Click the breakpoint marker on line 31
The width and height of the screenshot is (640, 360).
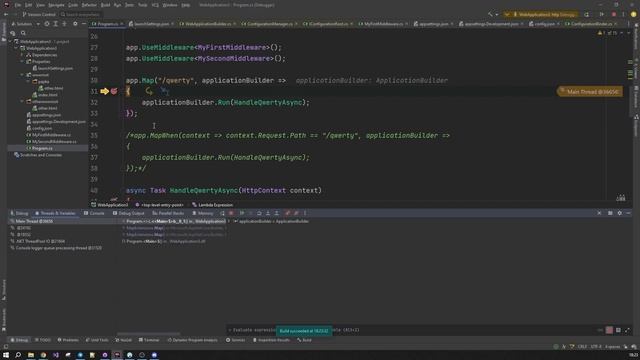coord(114,91)
